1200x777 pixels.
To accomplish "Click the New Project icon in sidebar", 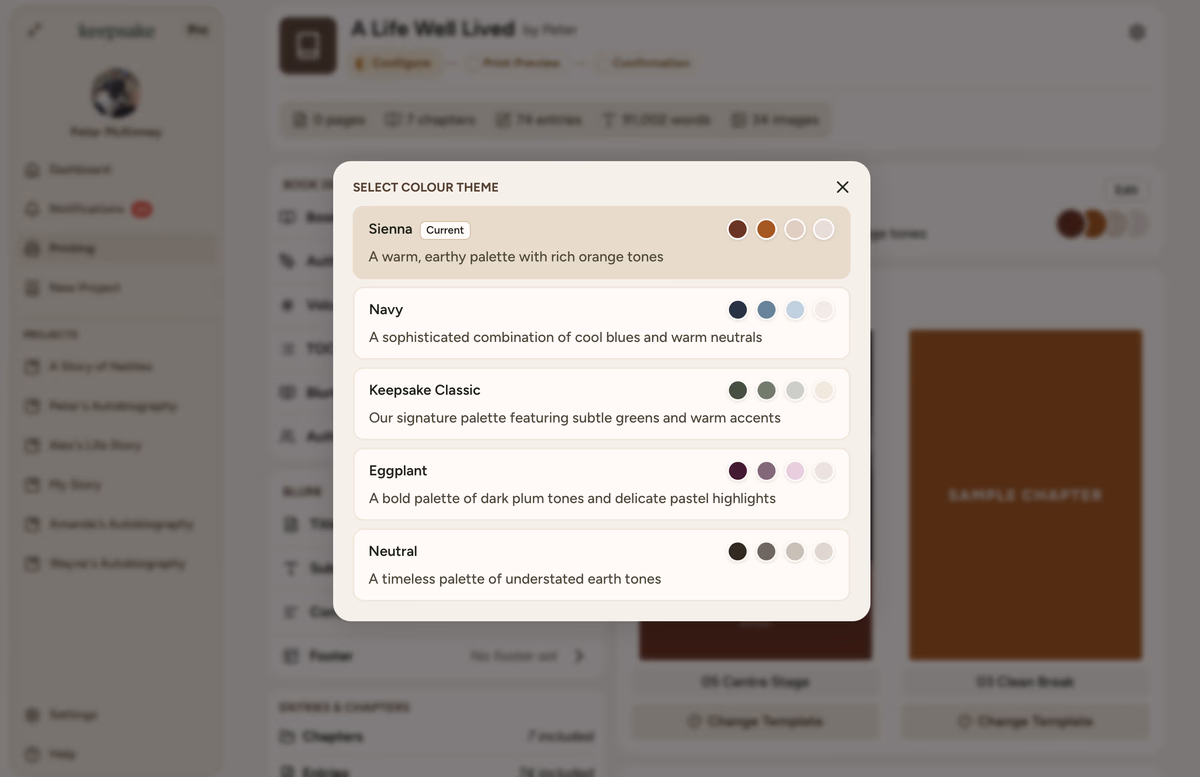I will [x=33, y=288].
